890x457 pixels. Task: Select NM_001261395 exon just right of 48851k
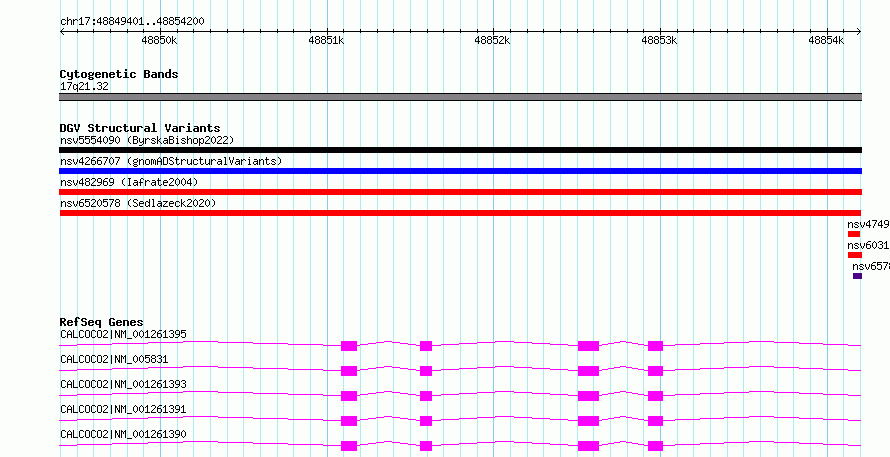(x=349, y=346)
